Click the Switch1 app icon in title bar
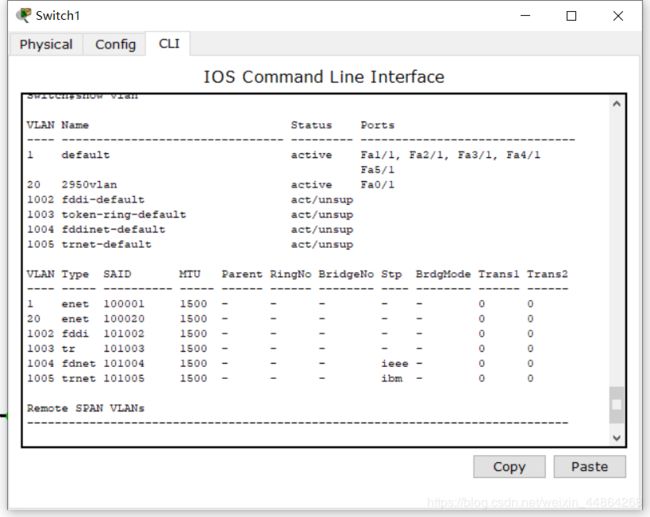650x517 pixels. coord(24,15)
